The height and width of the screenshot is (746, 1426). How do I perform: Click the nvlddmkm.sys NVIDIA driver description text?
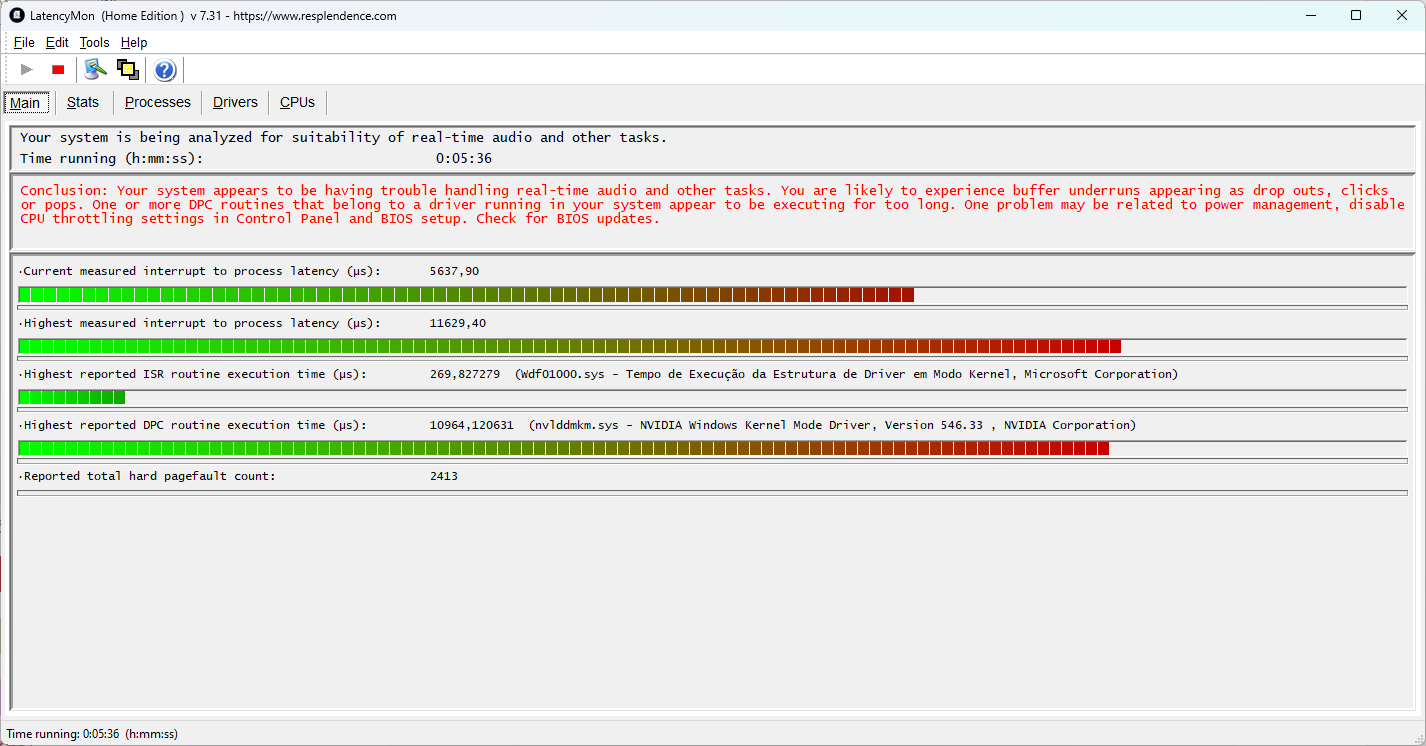[x=833, y=425]
